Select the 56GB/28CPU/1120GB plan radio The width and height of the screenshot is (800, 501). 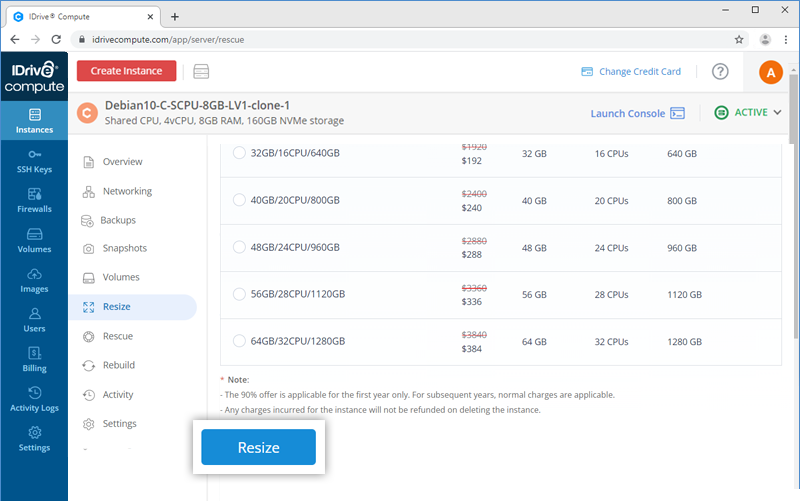pos(239,294)
